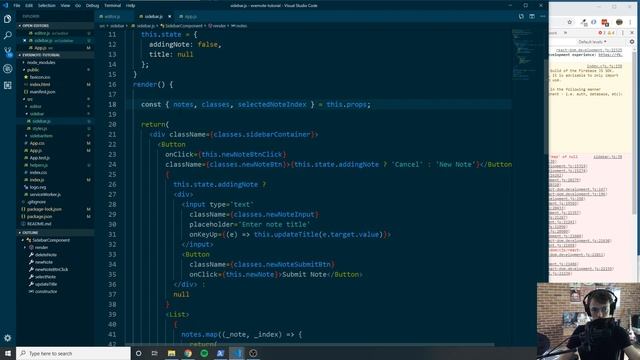
Task: Open the Chrome three-dot menu
Action: click(631, 22)
